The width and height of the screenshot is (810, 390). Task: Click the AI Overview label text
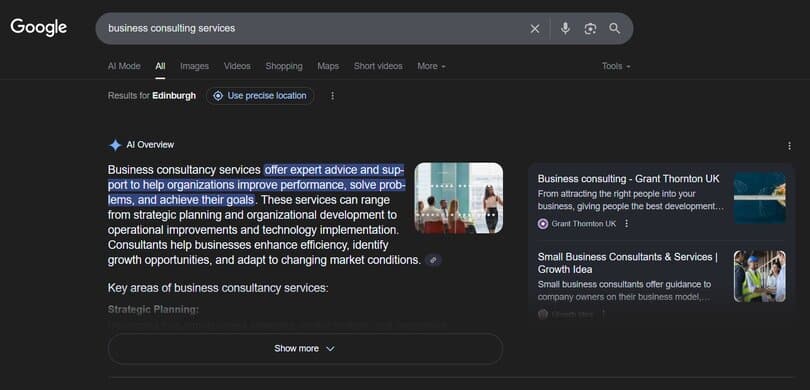click(x=150, y=145)
